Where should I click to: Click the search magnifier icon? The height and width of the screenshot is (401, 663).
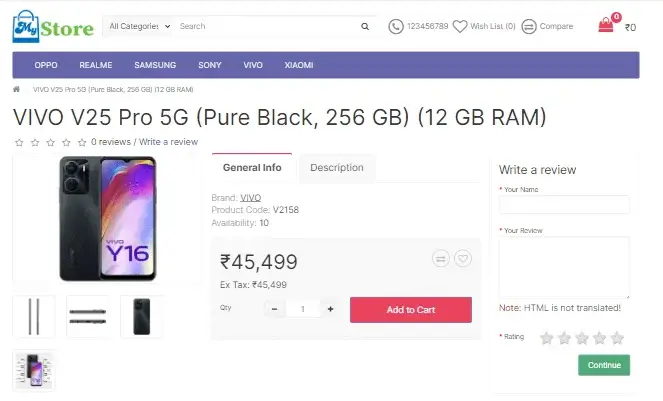click(366, 26)
